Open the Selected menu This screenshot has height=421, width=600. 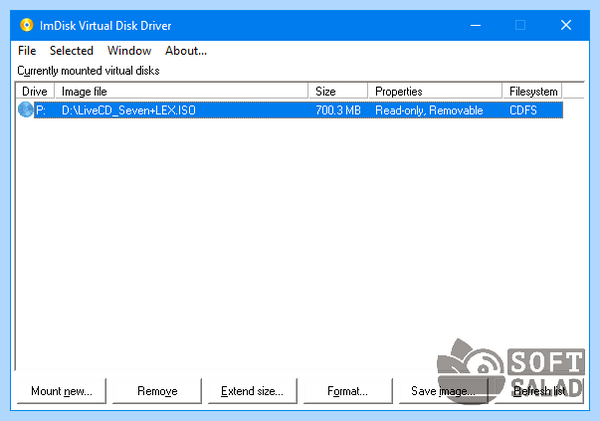[x=72, y=51]
